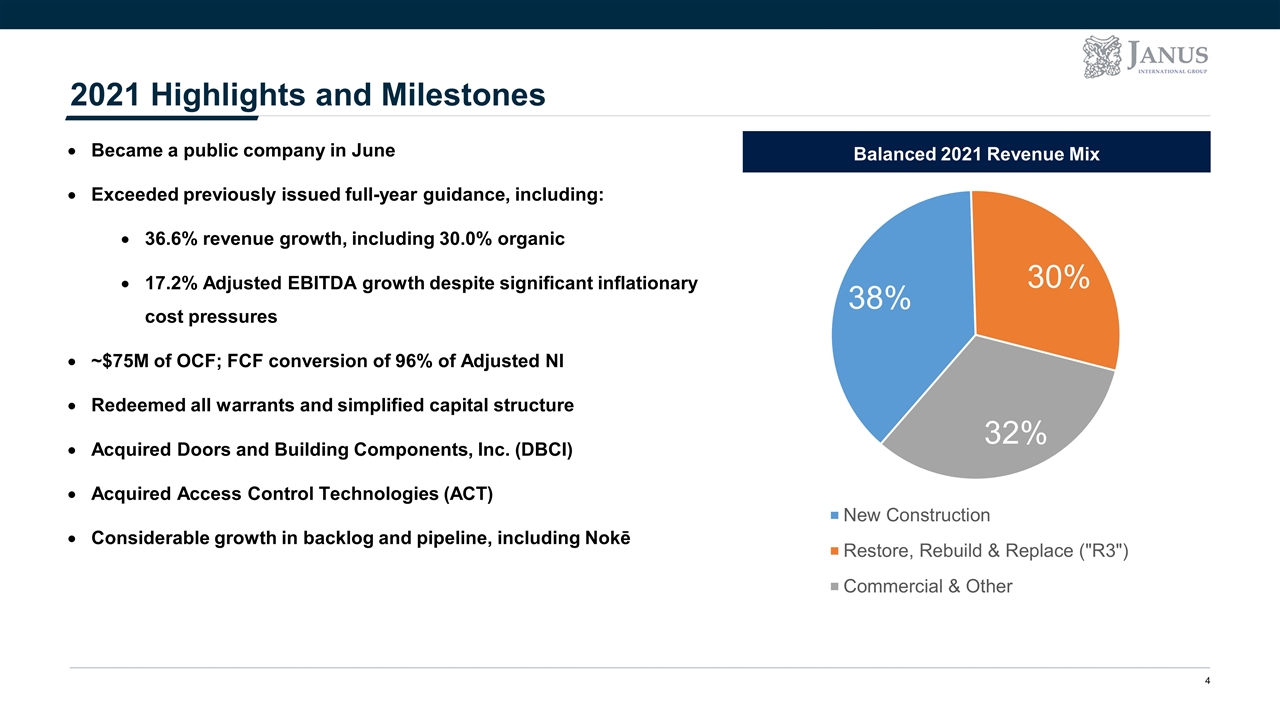Select the gray Commercial & Other legend marker

click(x=835, y=587)
